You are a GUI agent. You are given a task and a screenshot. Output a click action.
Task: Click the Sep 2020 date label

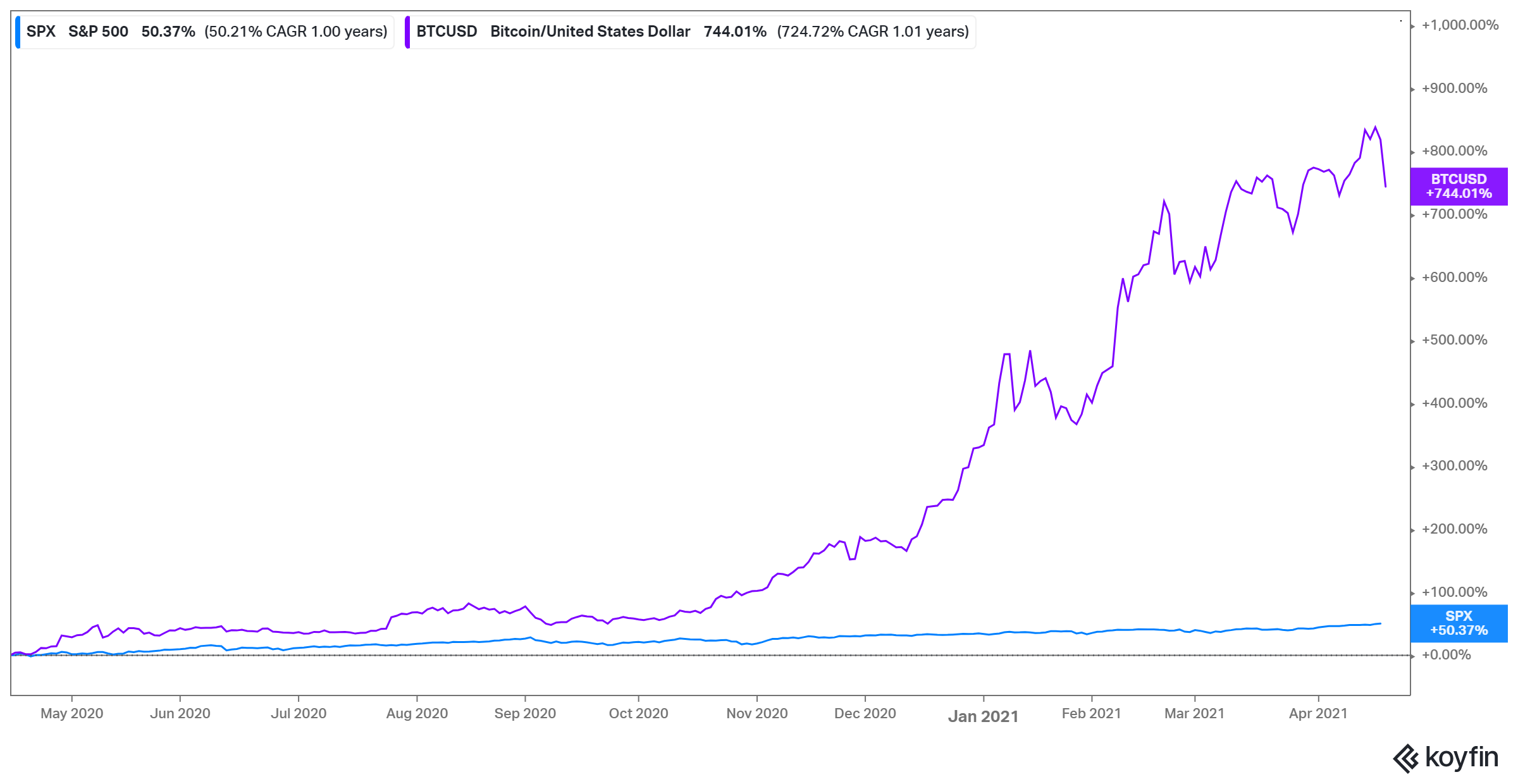point(525,714)
